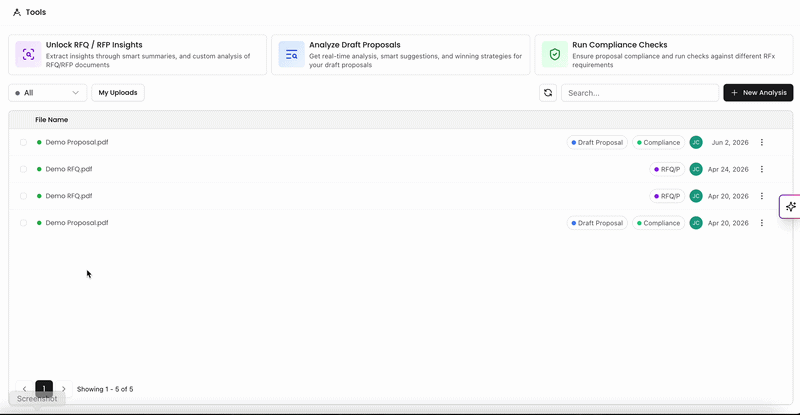The height and width of the screenshot is (415, 800).
Task: Click the New Analysis button
Action: click(x=758, y=93)
